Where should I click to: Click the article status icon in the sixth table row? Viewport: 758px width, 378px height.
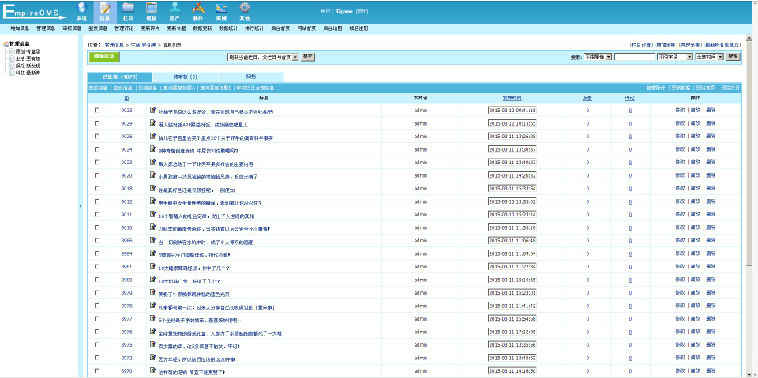click(153, 175)
